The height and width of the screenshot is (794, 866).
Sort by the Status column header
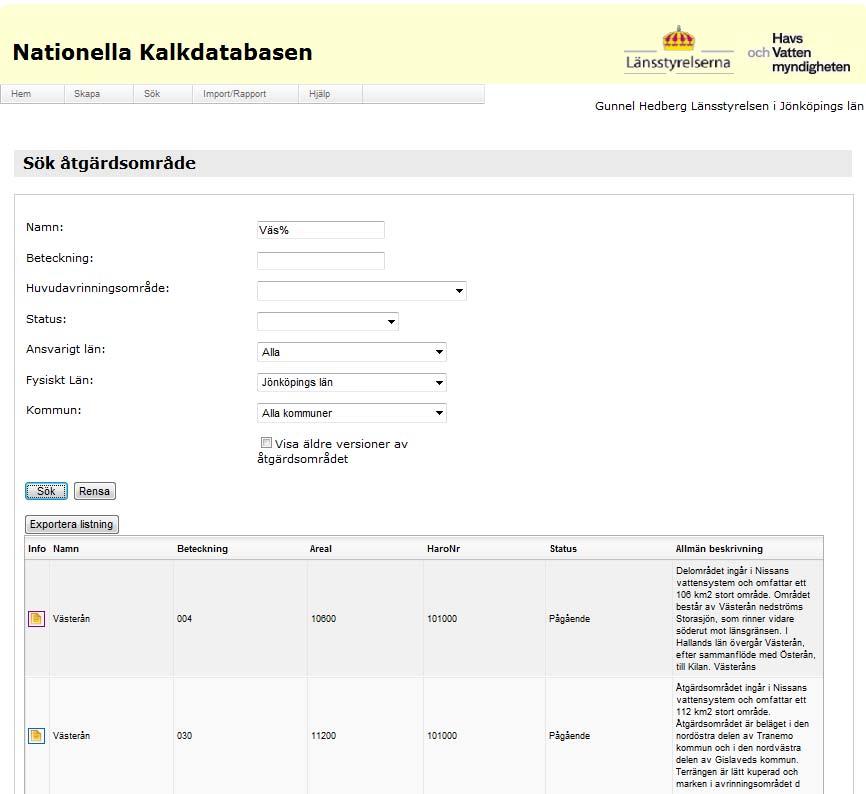coord(563,549)
